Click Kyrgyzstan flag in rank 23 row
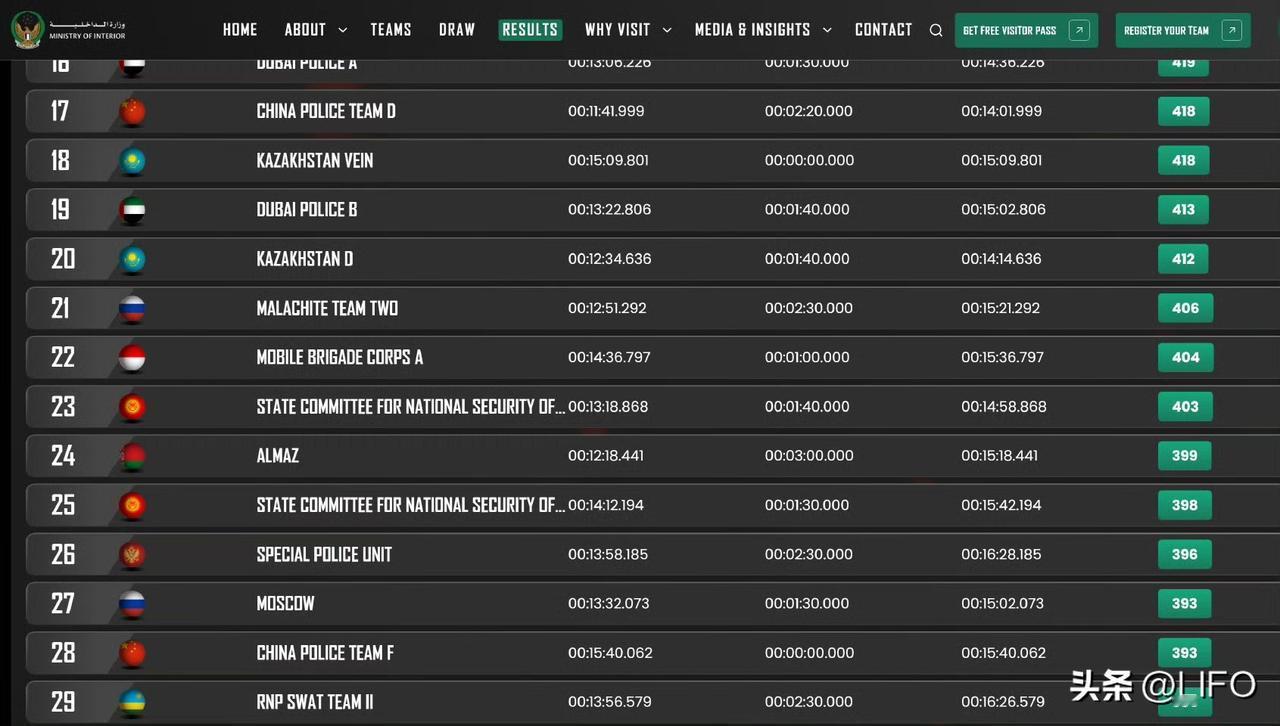The width and height of the screenshot is (1280, 726). point(132,407)
